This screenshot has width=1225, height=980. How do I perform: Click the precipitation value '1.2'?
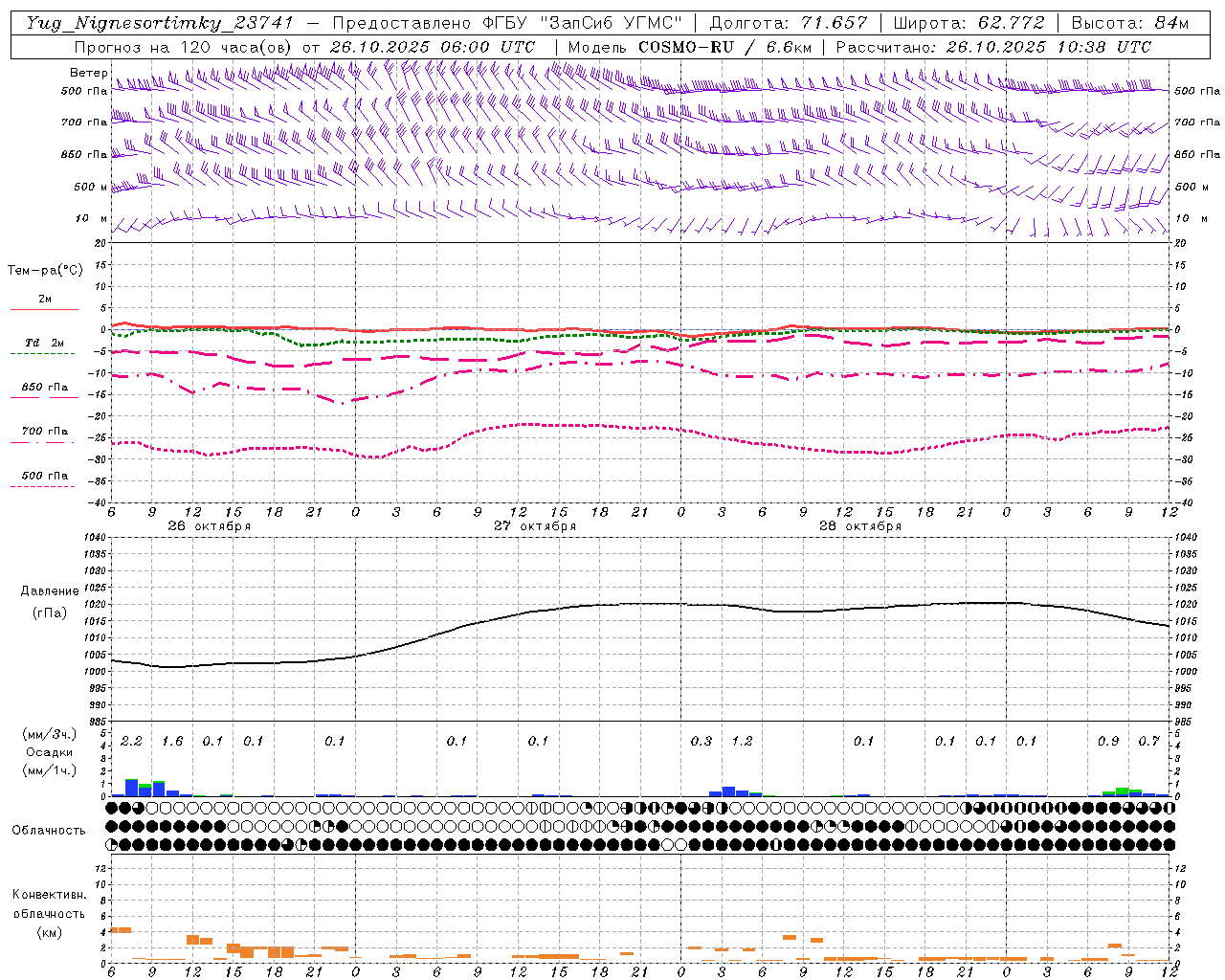tap(742, 742)
